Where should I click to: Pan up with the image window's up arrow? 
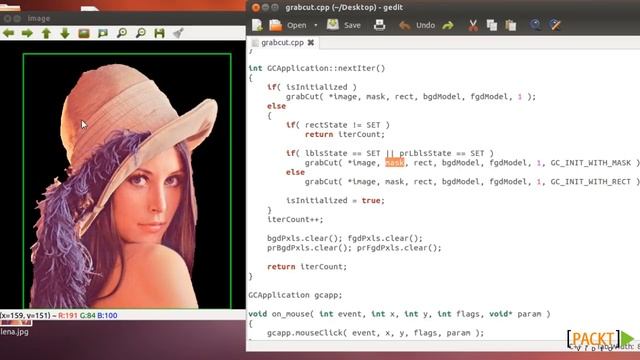click(46, 33)
